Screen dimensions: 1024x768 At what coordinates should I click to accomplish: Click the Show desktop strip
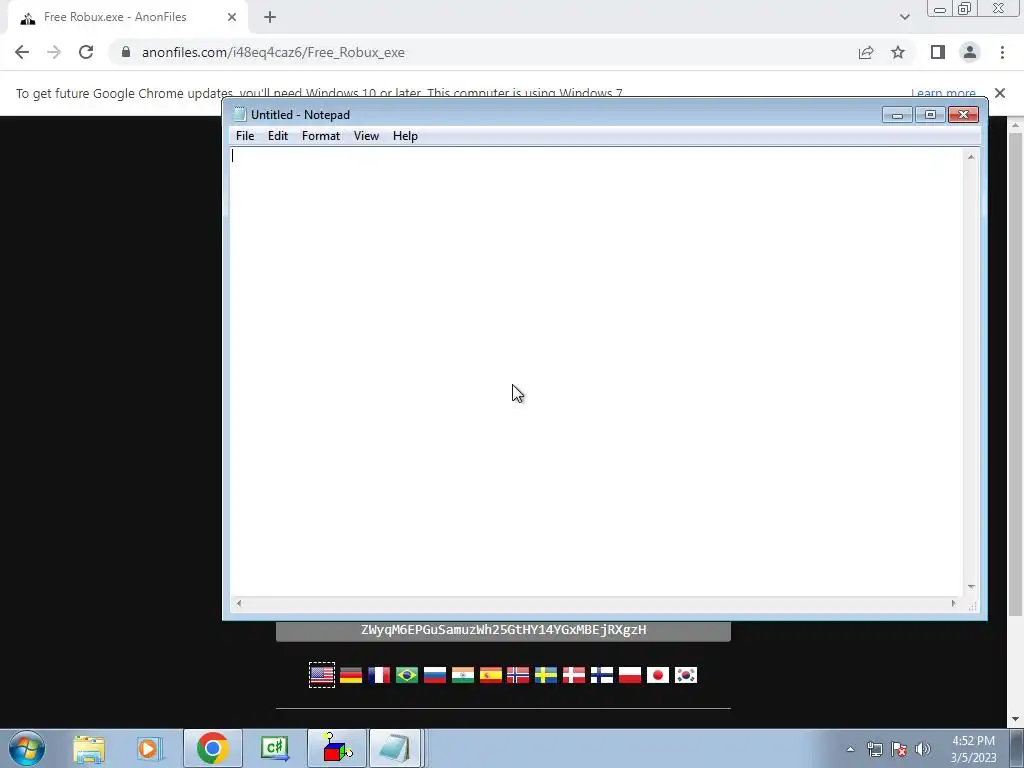1017,748
